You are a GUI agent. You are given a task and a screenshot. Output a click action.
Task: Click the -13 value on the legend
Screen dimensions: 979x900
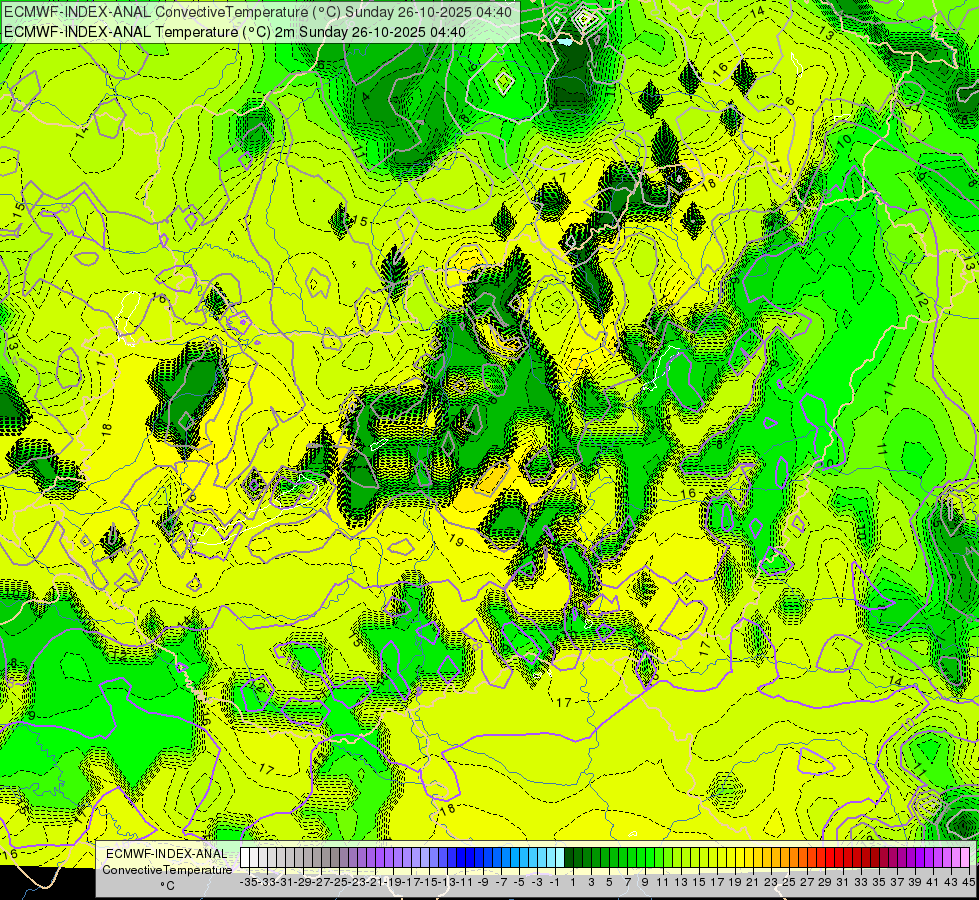(448, 882)
